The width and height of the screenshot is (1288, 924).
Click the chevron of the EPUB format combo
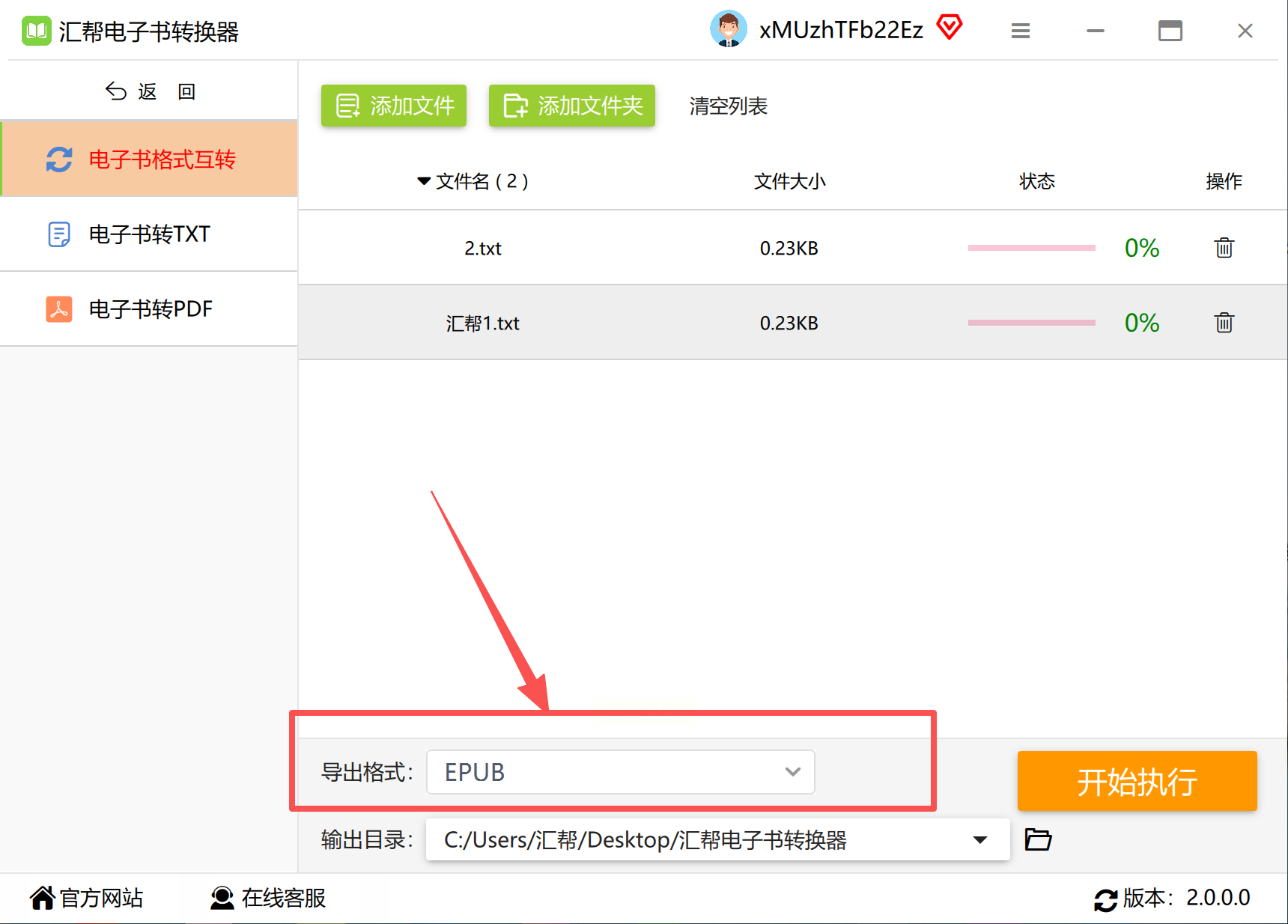tap(793, 772)
